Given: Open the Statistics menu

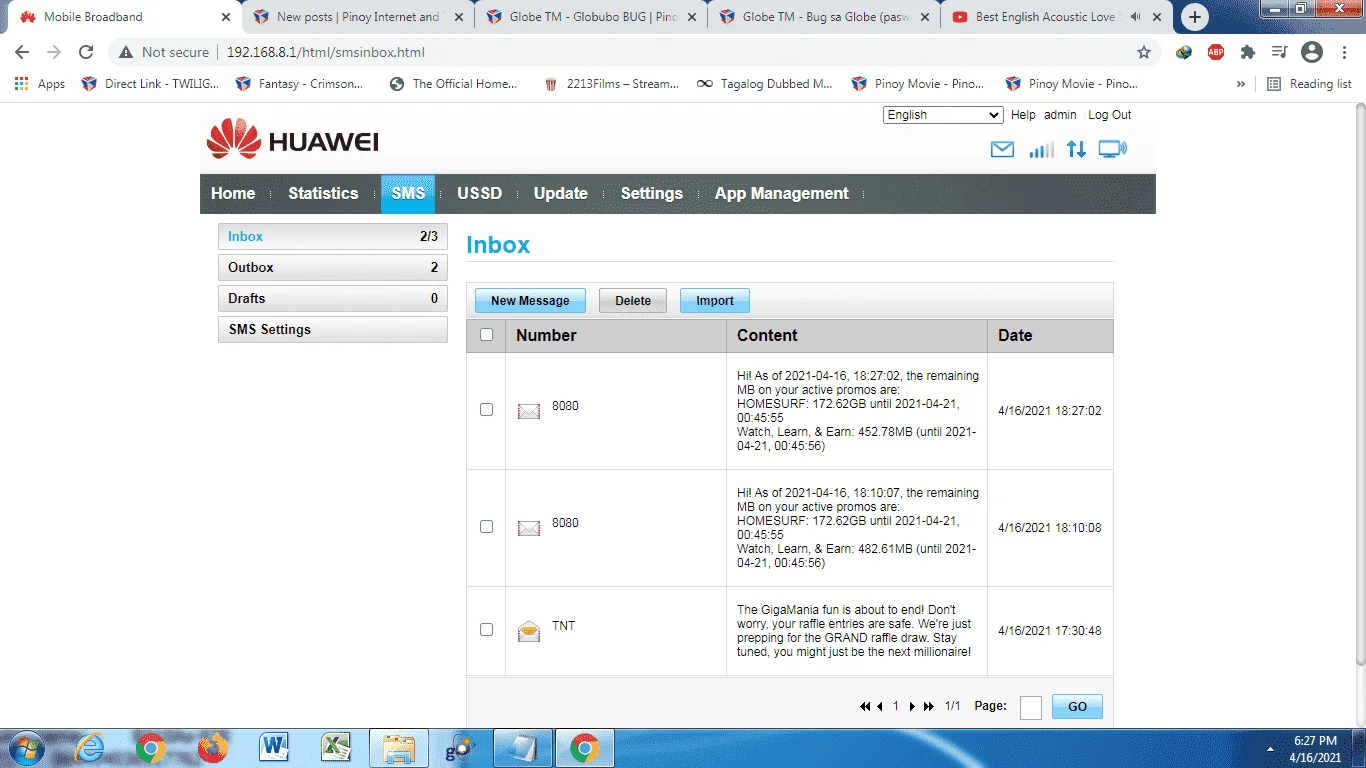Looking at the screenshot, I should pos(323,194).
